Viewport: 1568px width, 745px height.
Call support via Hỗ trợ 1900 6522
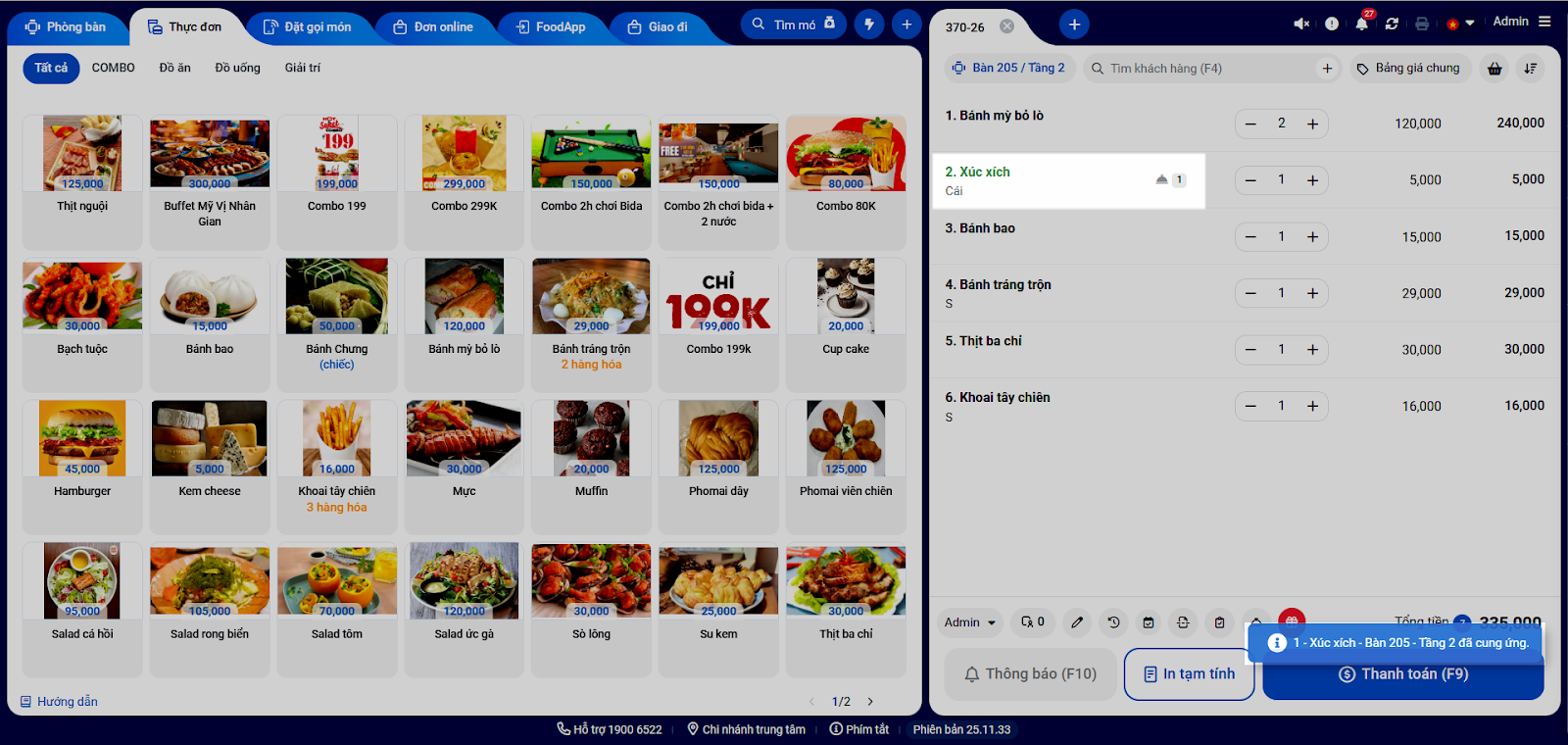(x=610, y=729)
